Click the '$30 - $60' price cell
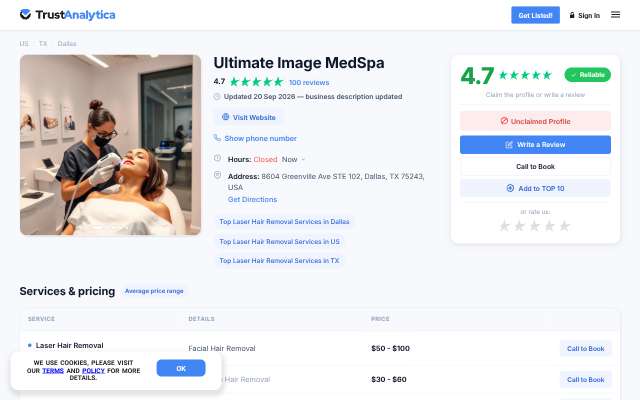 tap(389, 379)
